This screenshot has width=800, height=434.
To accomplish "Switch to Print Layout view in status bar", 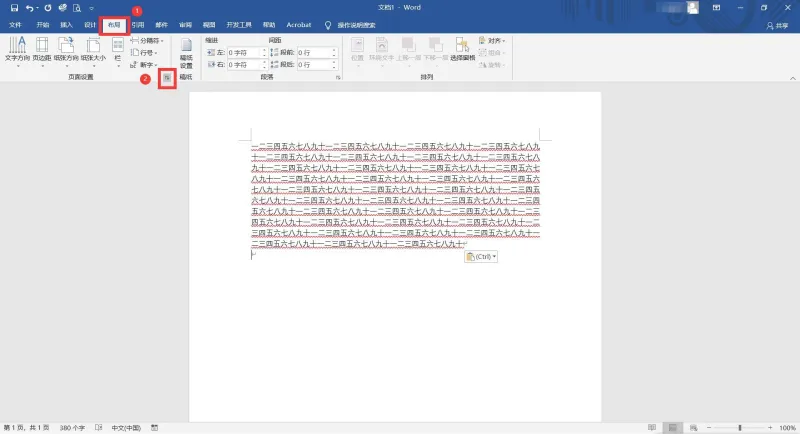I will click(x=672, y=427).
